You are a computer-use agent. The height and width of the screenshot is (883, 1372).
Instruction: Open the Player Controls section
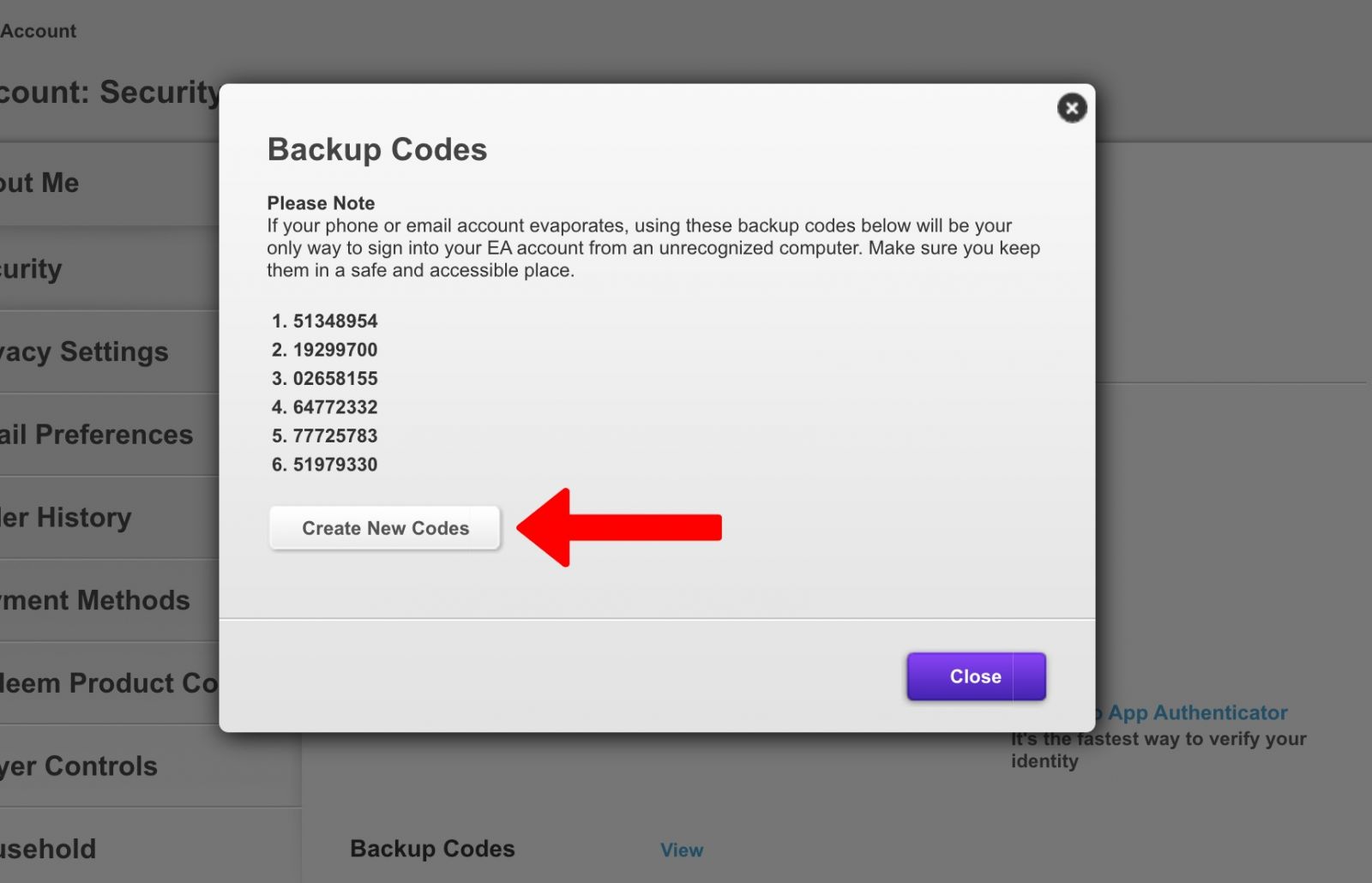[x=78, y=766]
